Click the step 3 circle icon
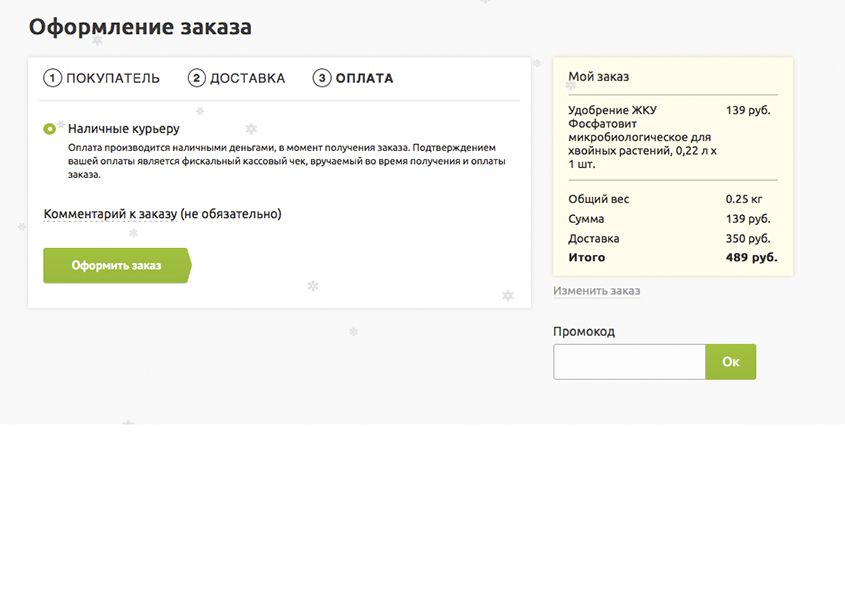Screen dimensions: 845x600 pyautogui.click(x=322, y=78)
